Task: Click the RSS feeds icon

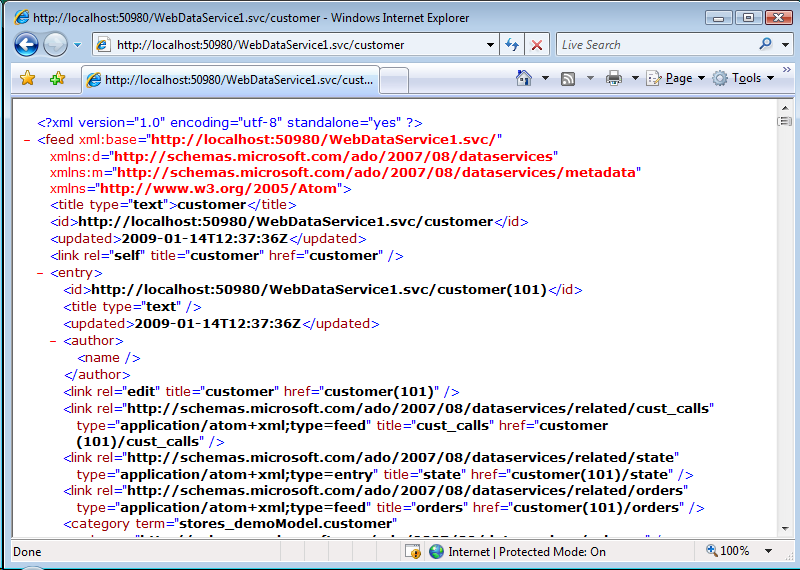Action: tap(568, 78)
